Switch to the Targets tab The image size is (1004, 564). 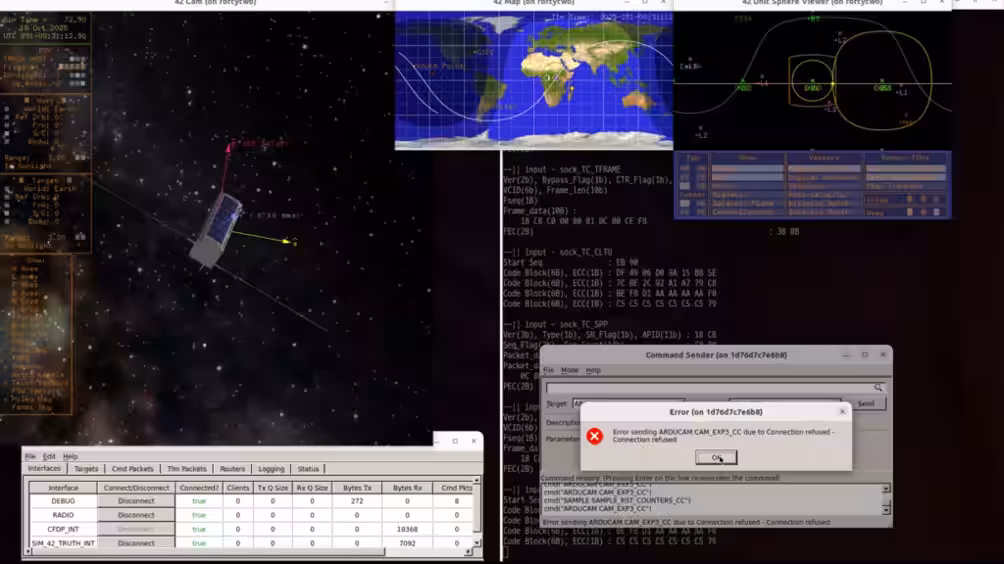click(x=86, y=469)
